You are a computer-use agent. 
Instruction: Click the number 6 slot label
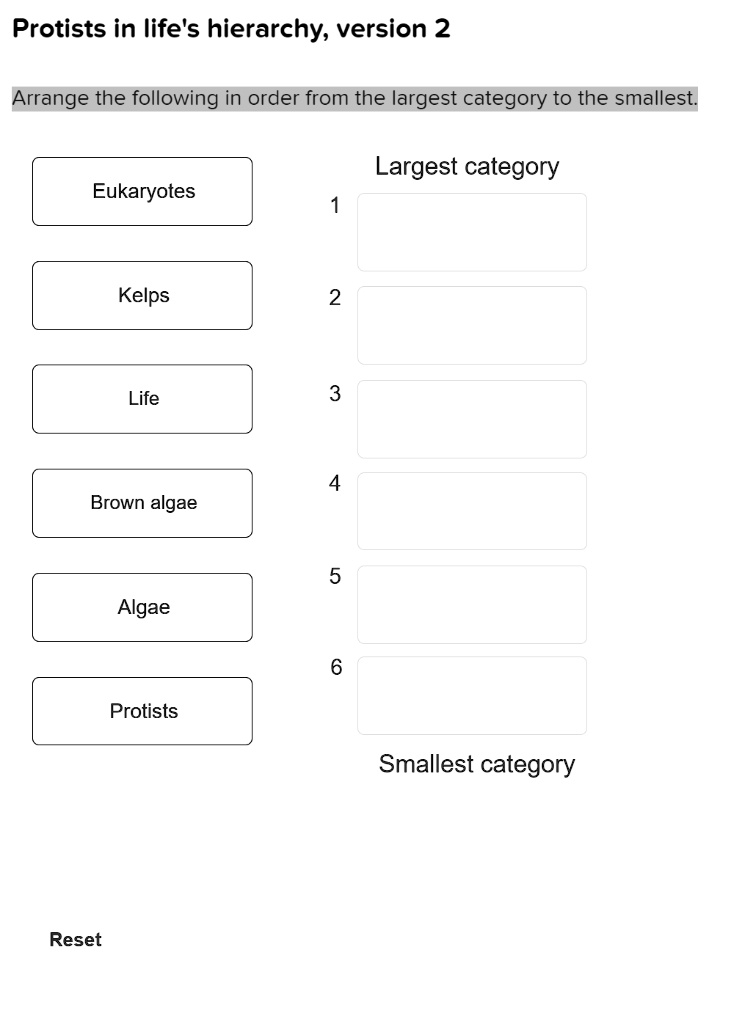click(334, 667)
